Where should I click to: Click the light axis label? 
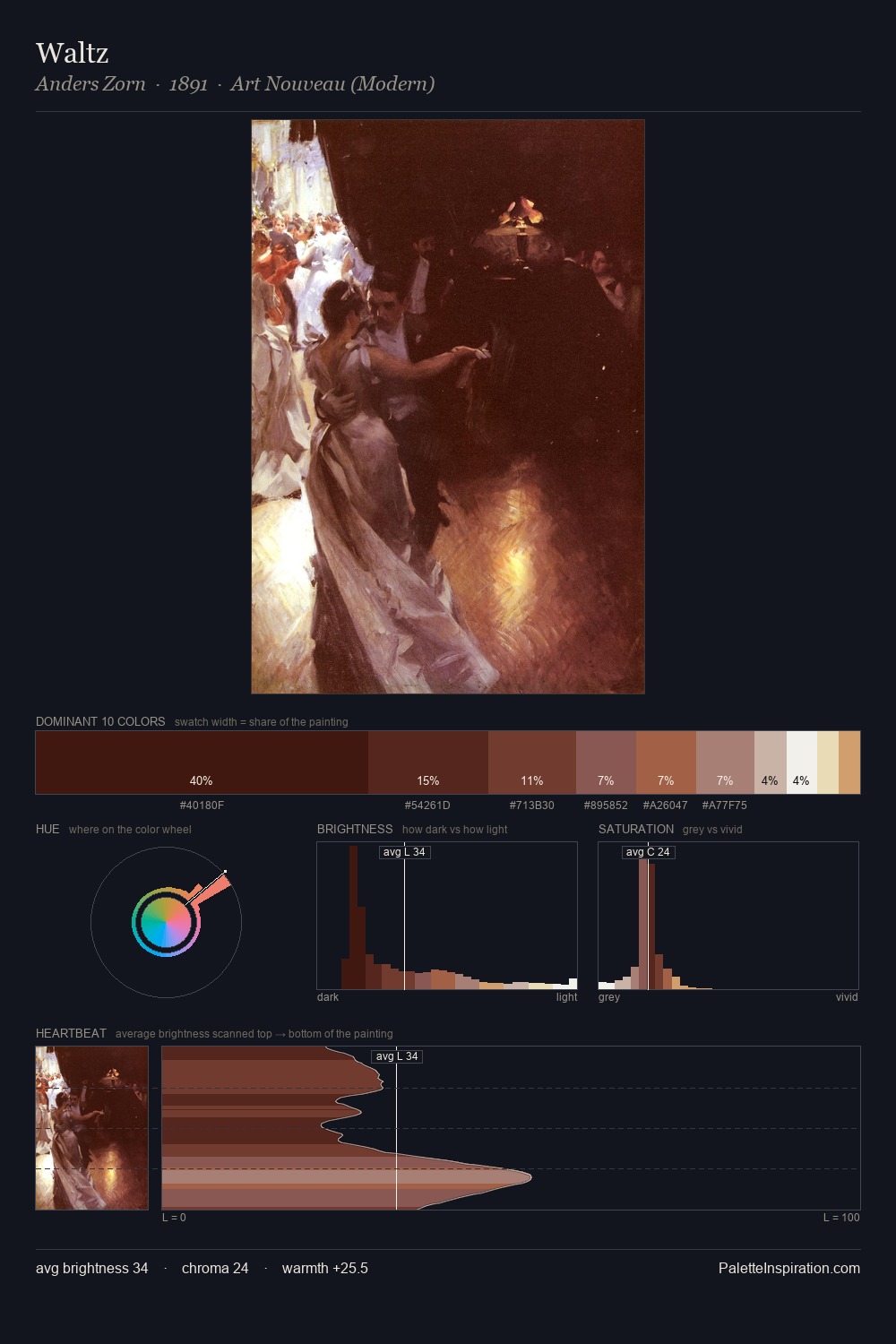click(566, 997)
